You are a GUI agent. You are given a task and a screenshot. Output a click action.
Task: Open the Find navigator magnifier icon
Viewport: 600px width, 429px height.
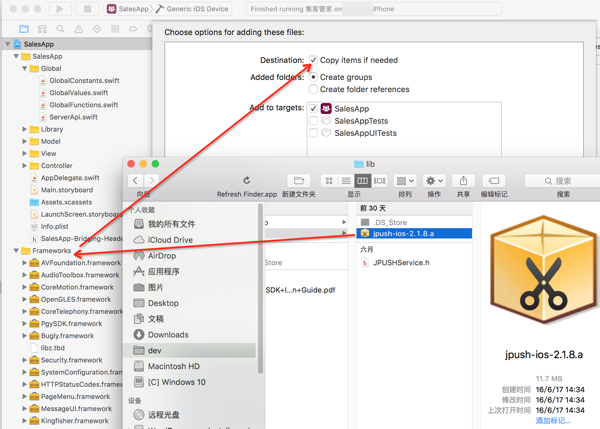(x=60, y=29)
